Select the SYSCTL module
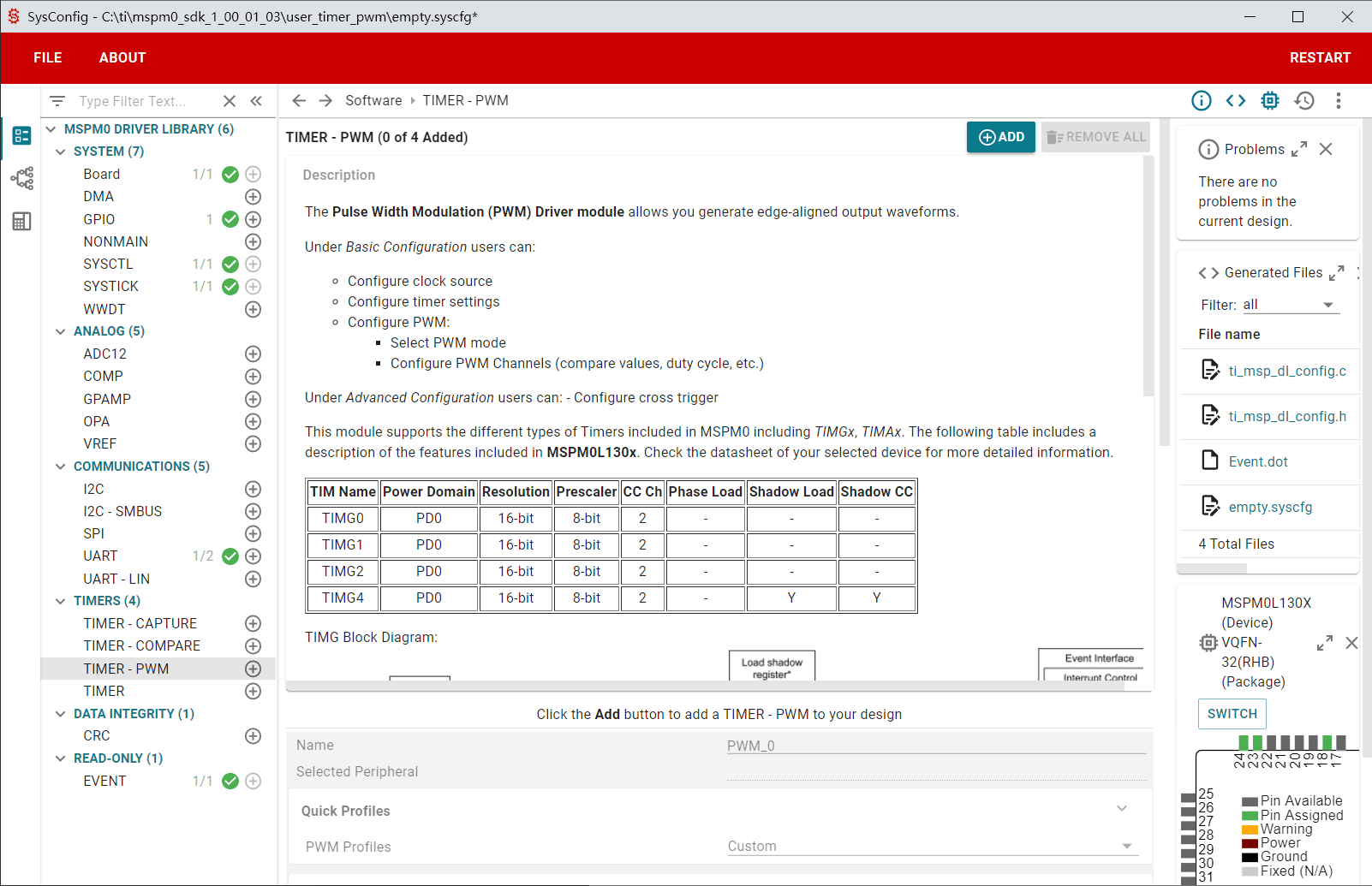Screen dimensions: 1372x886 [x=108, y=264]
